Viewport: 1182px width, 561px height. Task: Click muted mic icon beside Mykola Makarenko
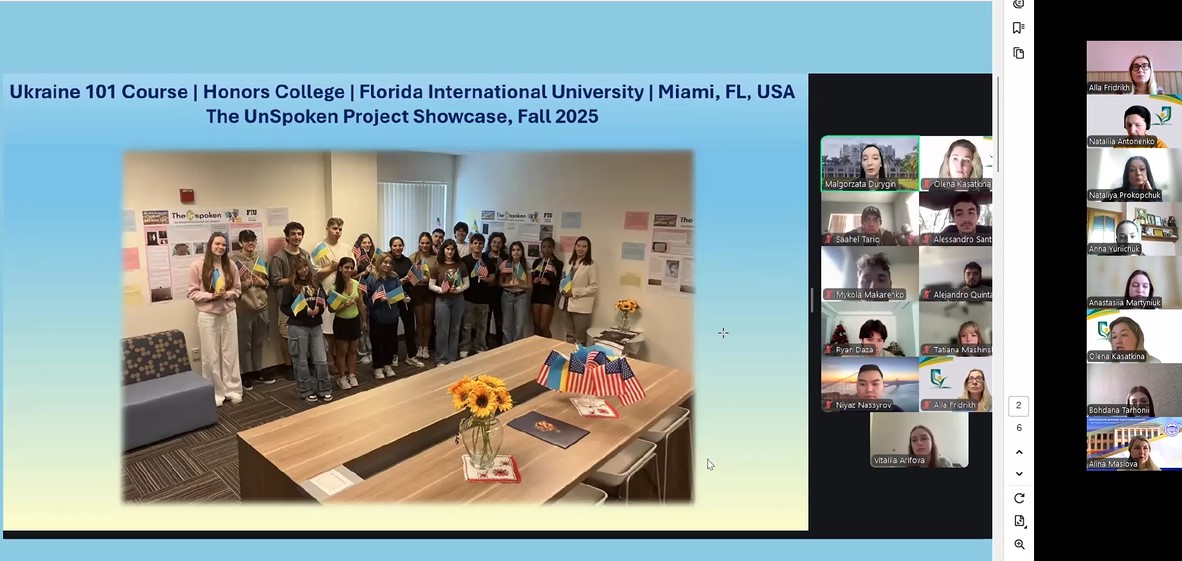(828, 295)
